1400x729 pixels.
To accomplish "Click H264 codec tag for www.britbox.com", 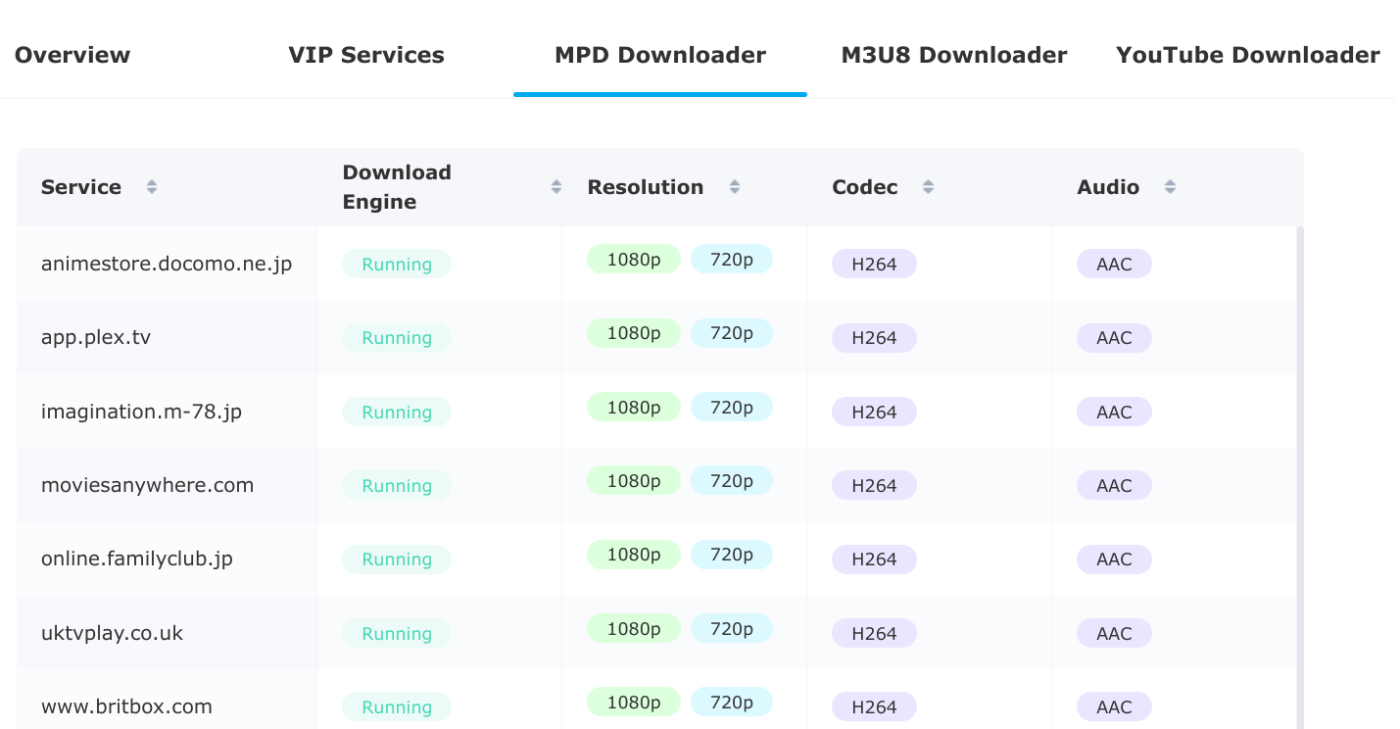I will click(x=874, y=707).
